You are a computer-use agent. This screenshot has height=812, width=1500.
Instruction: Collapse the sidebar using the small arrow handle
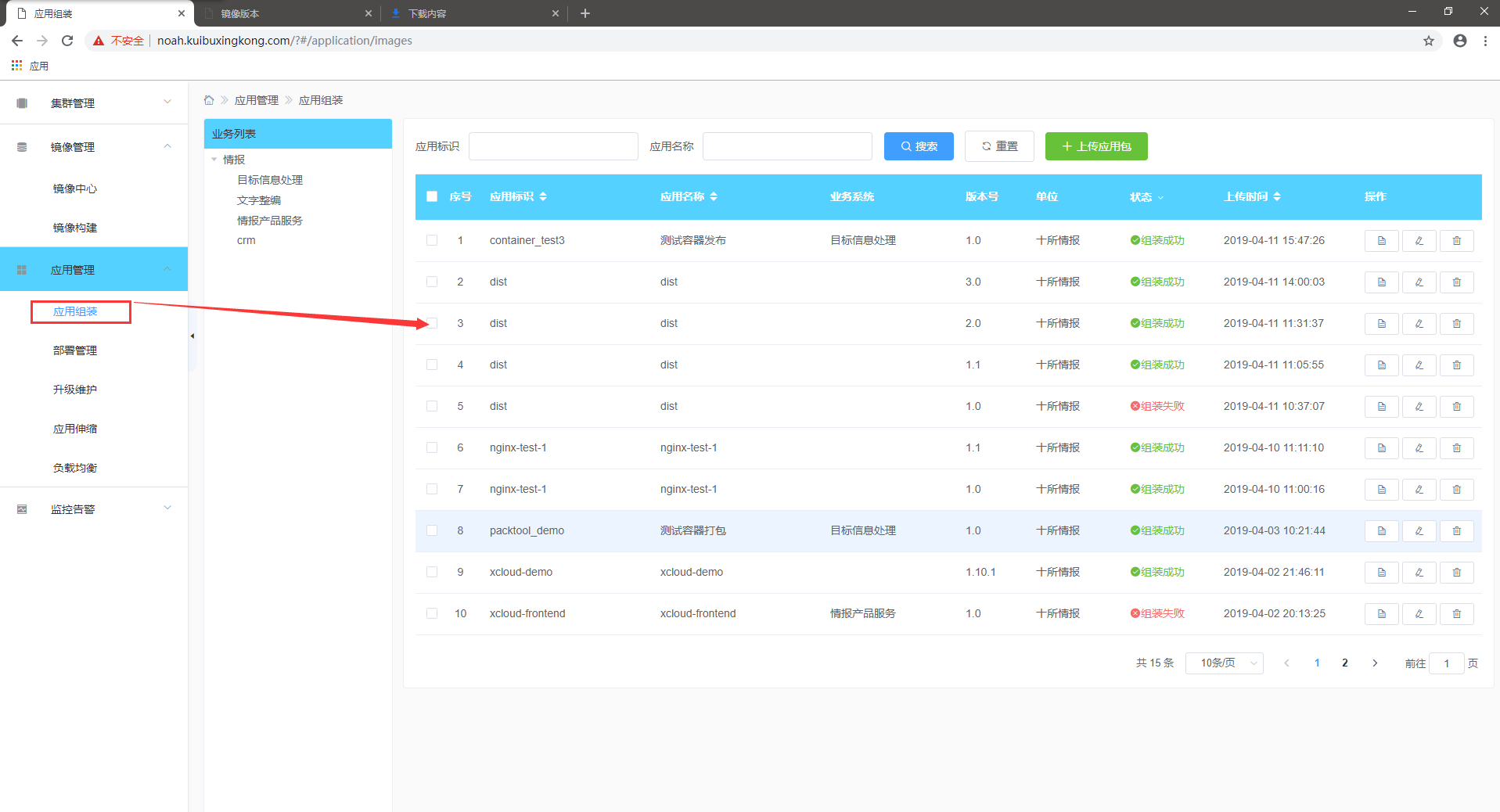[192, 336]
